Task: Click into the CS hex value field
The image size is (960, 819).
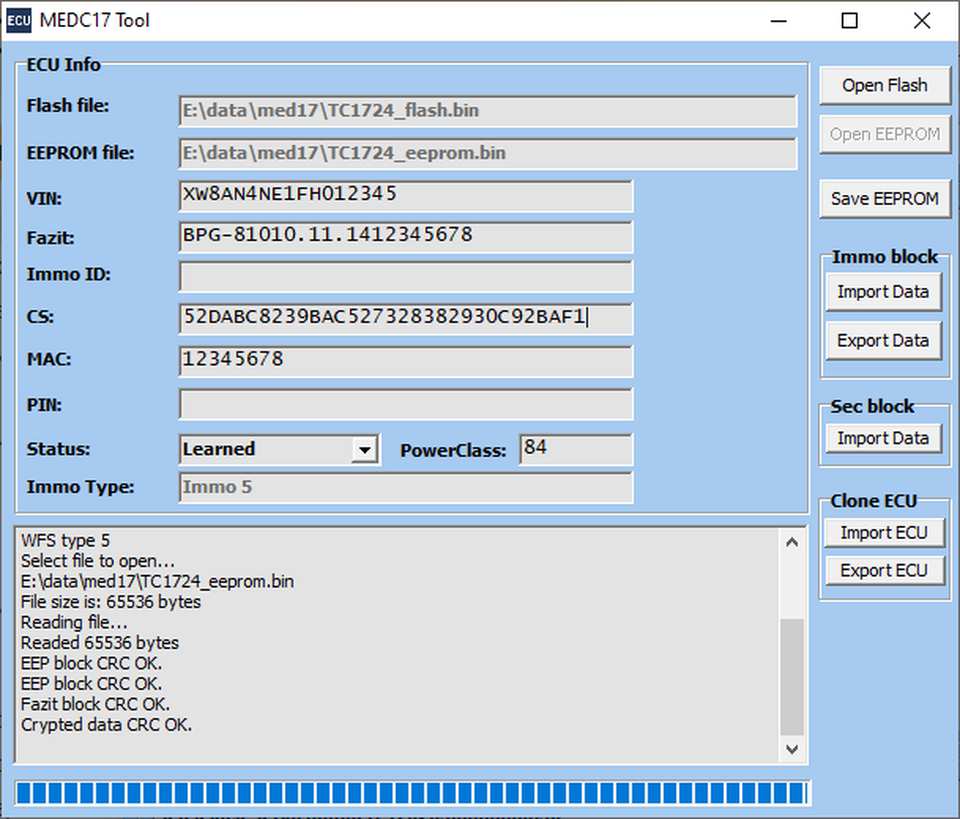Action: [405, 319]
